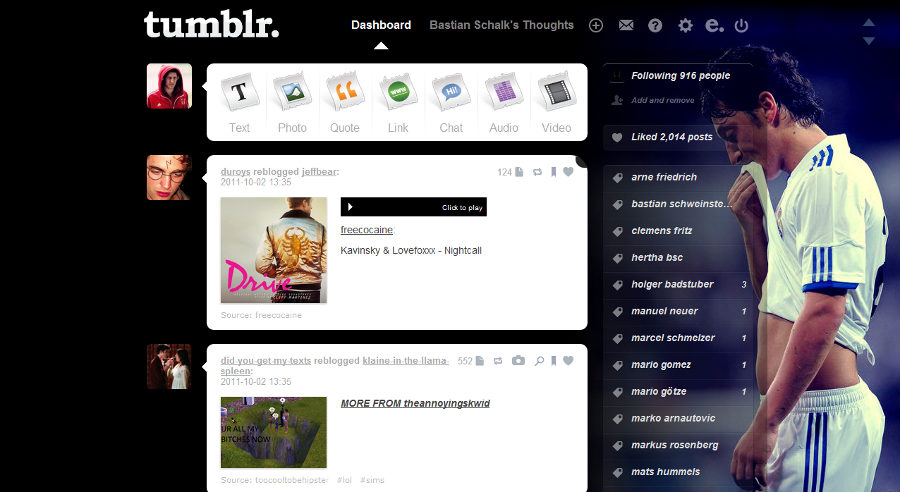Screen dimensions: 900x492
Task: View the 552 notes on sims post
Action: [471, 361]
